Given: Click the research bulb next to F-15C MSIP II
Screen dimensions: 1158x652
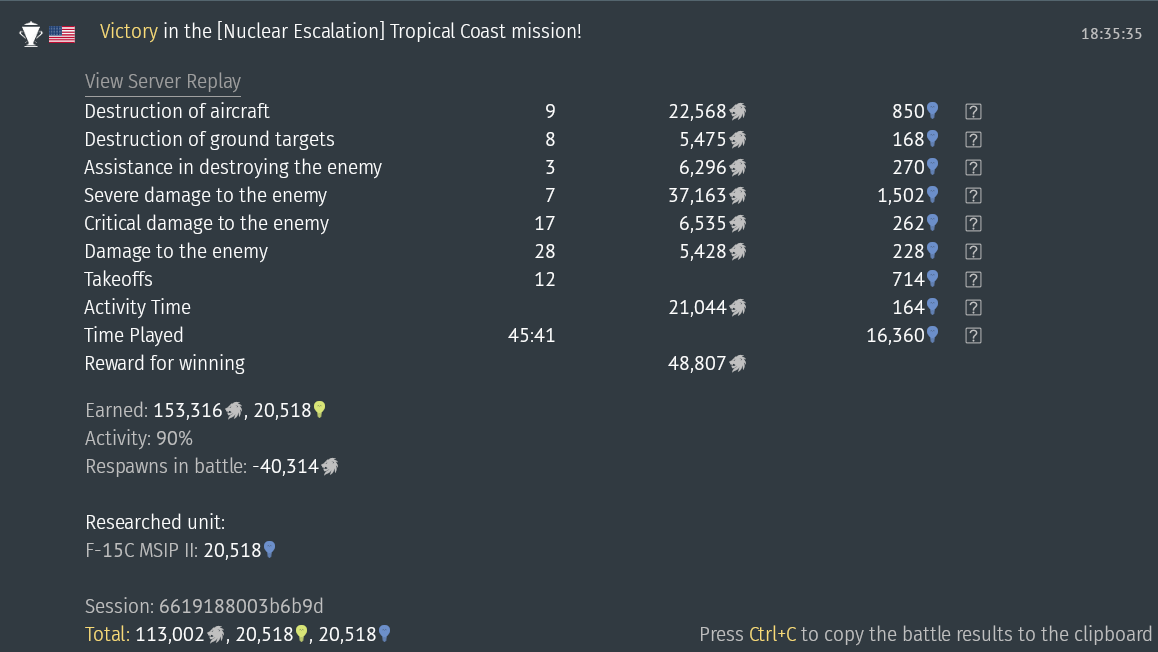Looking at the screenshot, I should point(269,550).
